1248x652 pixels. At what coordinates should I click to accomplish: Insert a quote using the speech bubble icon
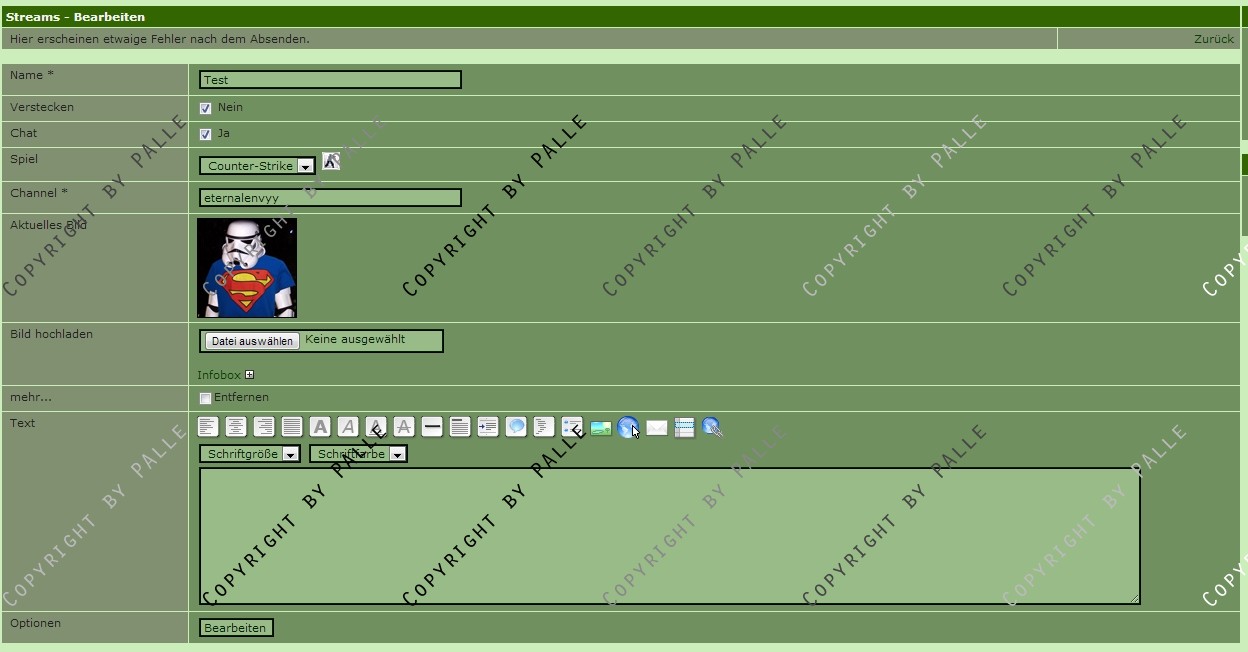click(x=516, y=427)
